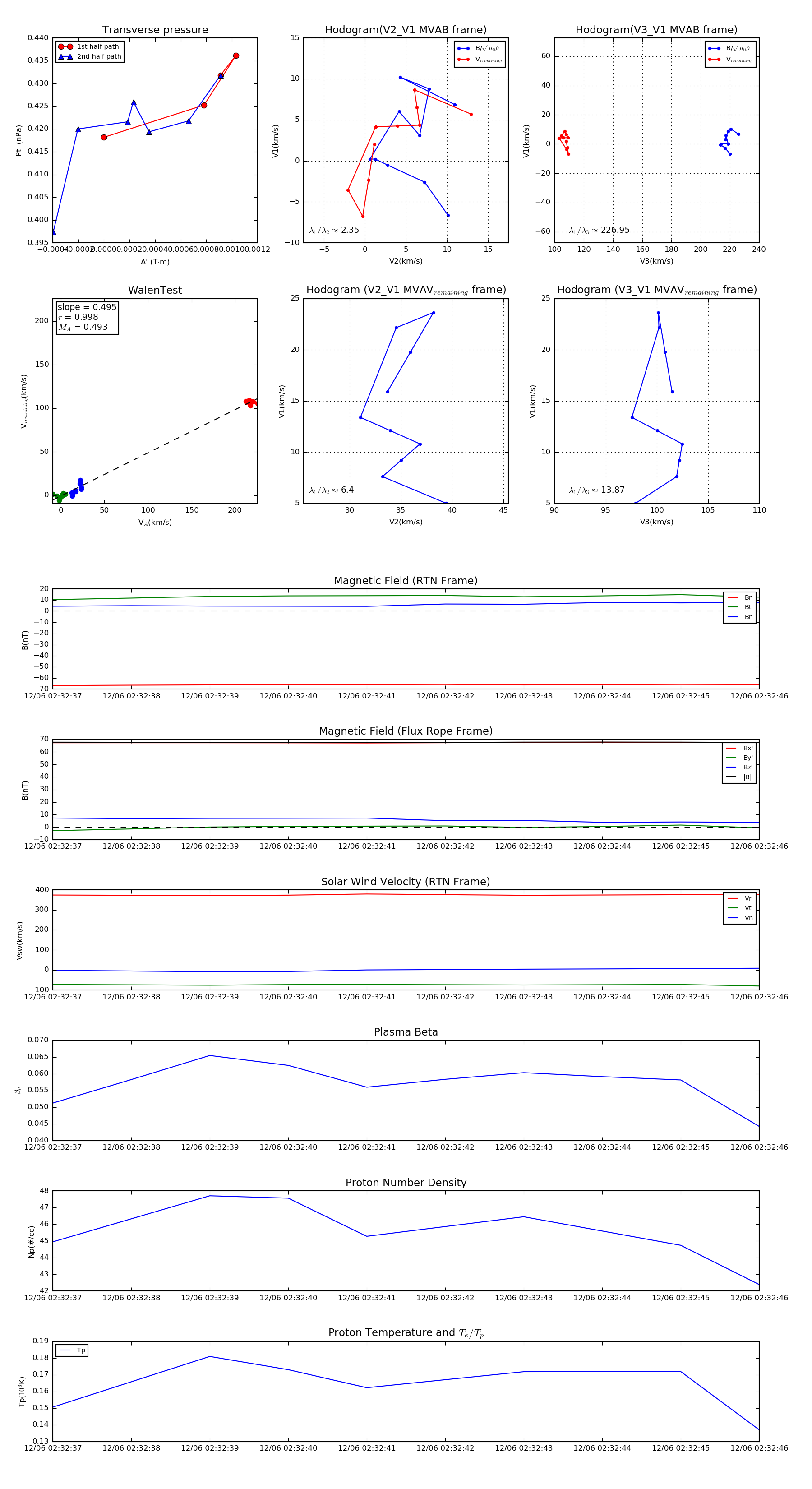Click the 'Vsw(km/s)' y-axis label
Viewport: 812px width, 1489px height.
(19, 940)
